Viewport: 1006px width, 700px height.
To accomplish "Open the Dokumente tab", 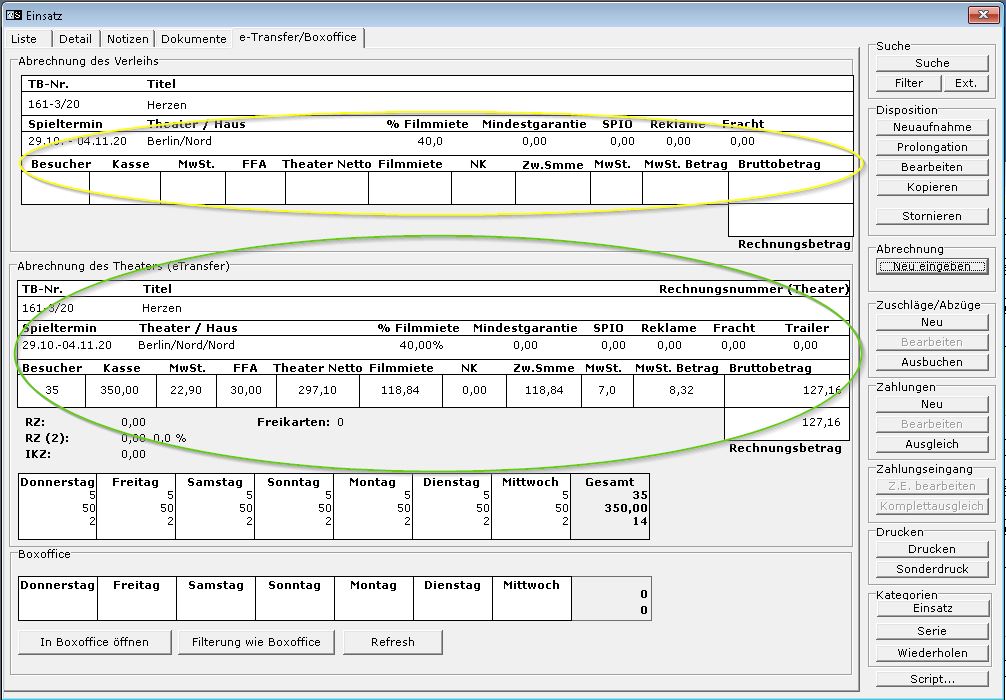I will click(x=194, y=39).
